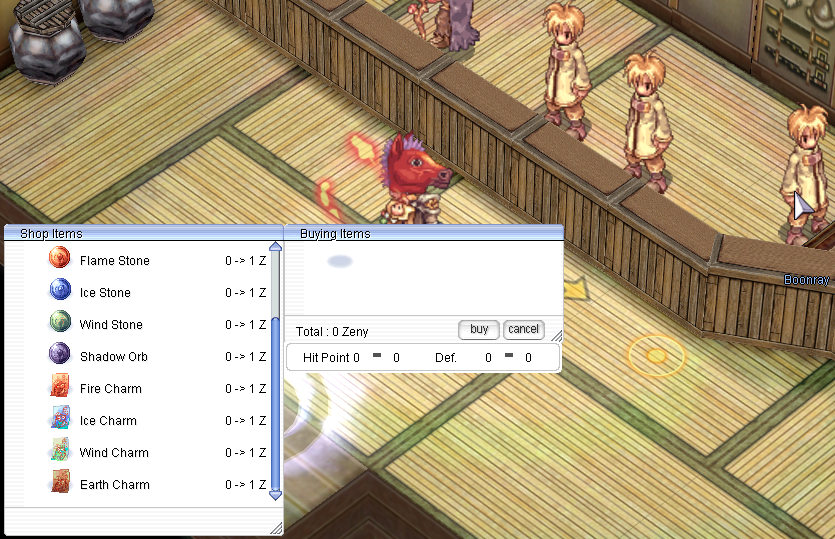The width and height of the screenshot is (835, 539).
Task: Cancel the shop purchase
Action: pyautogui.click(x=523, y=329)
